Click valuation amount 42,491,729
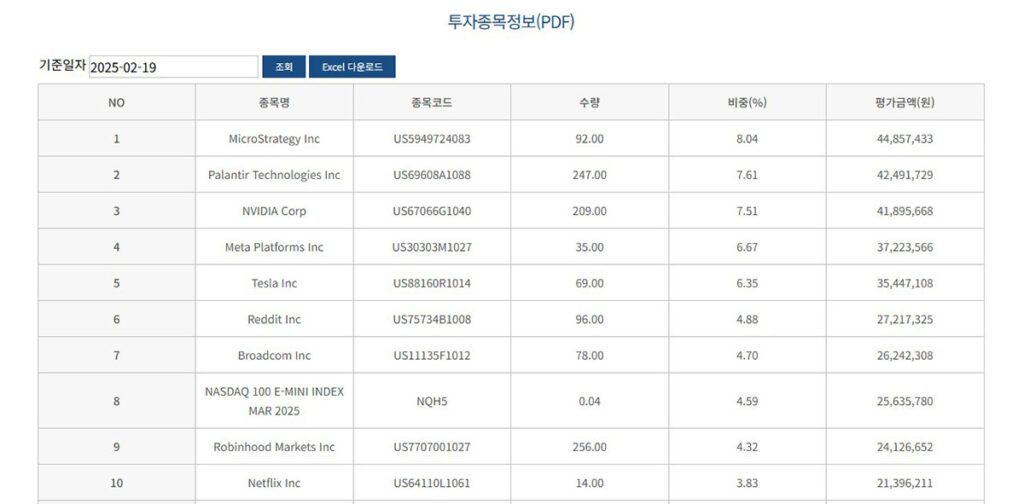The width and height of the screenshot is (1024, 504). [x=905, y=175]
